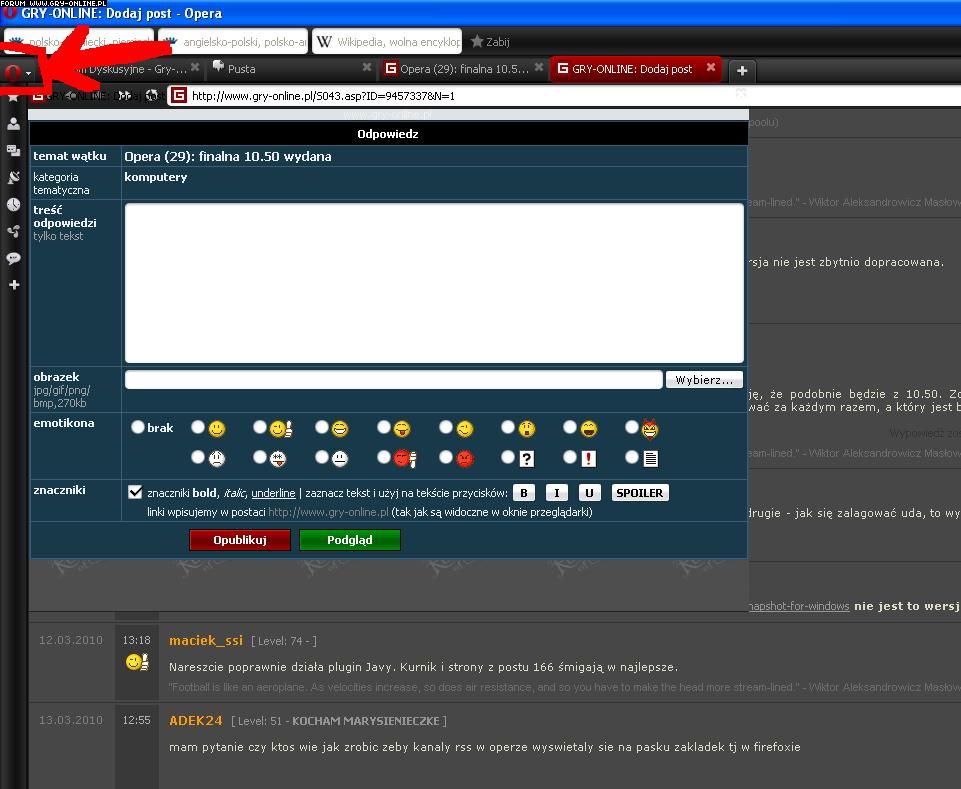Viewport: 961px width, 789px height.
Task: Open the 'napshot-for-windows' link
Action: (x=799, y=606)
